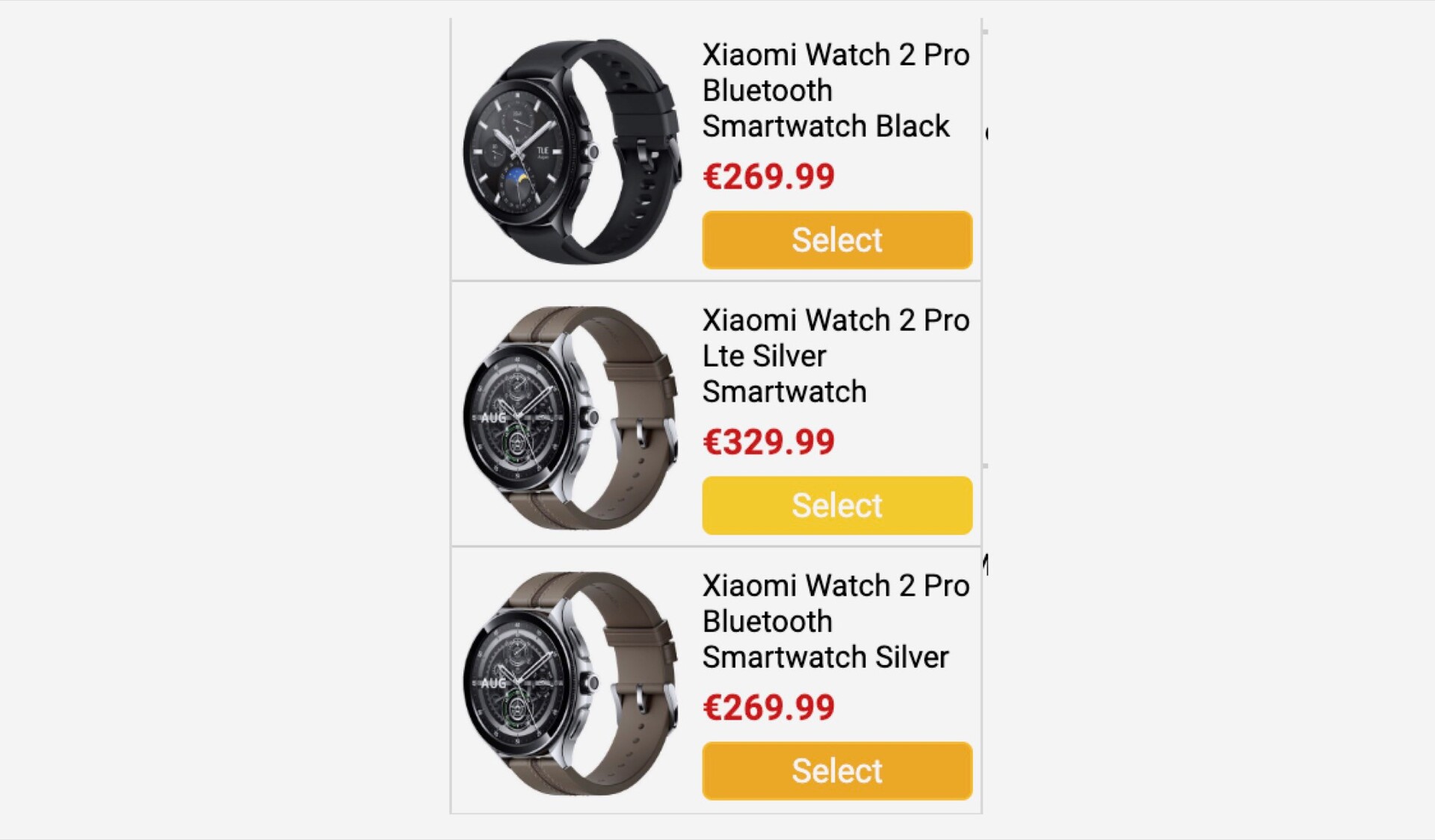
Task: Select the Xiaomi Watch 2 Pro Bluetooth Black
Action: click(837, 240)
